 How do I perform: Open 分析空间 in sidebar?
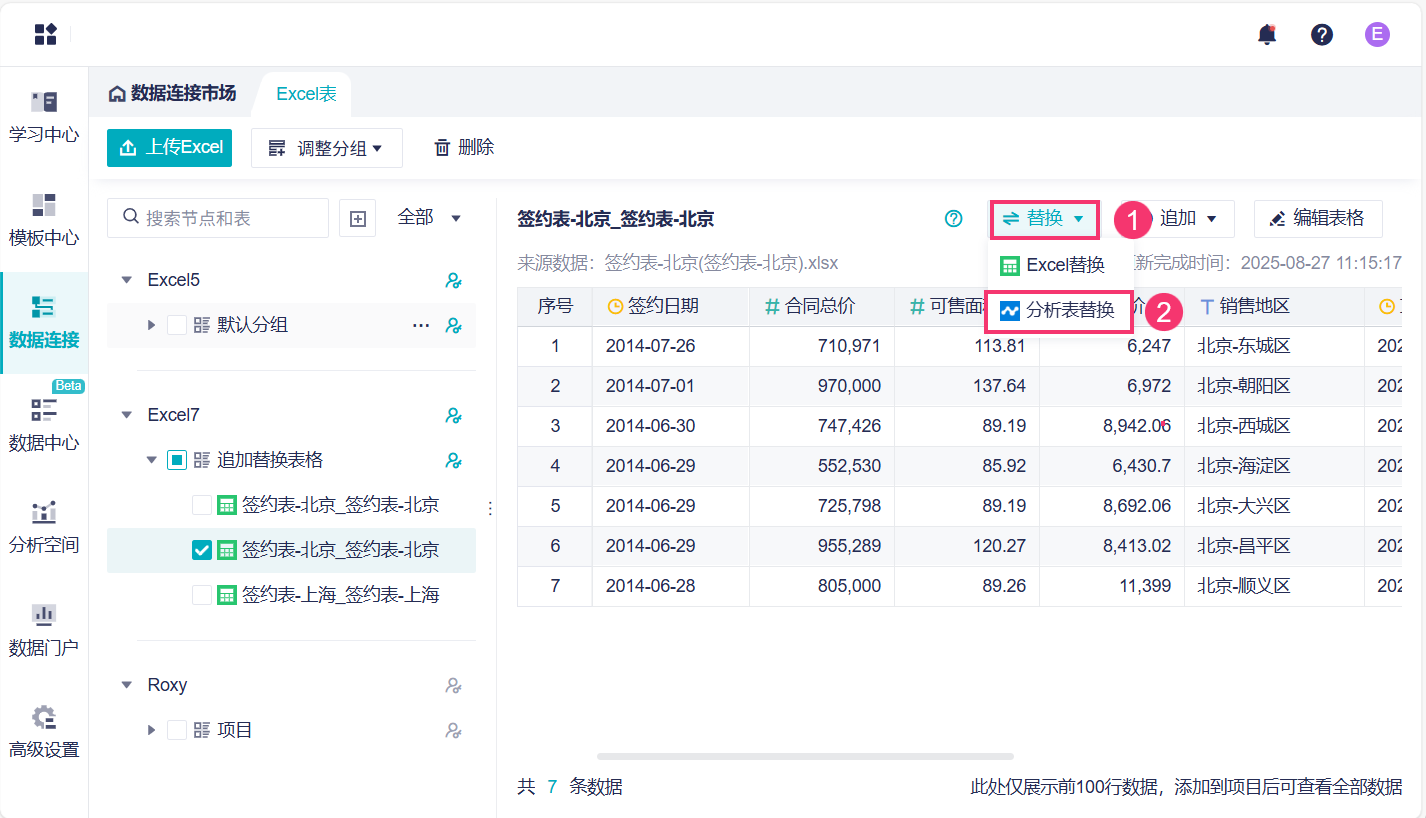pyautogui.click(x=44, y=527)
